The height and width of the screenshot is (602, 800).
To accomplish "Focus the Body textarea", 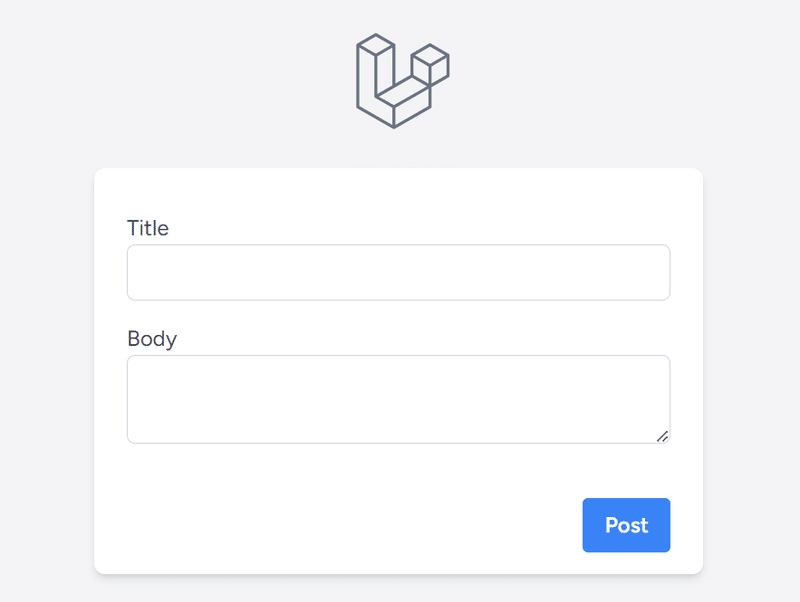I will (x=398, y=399).
